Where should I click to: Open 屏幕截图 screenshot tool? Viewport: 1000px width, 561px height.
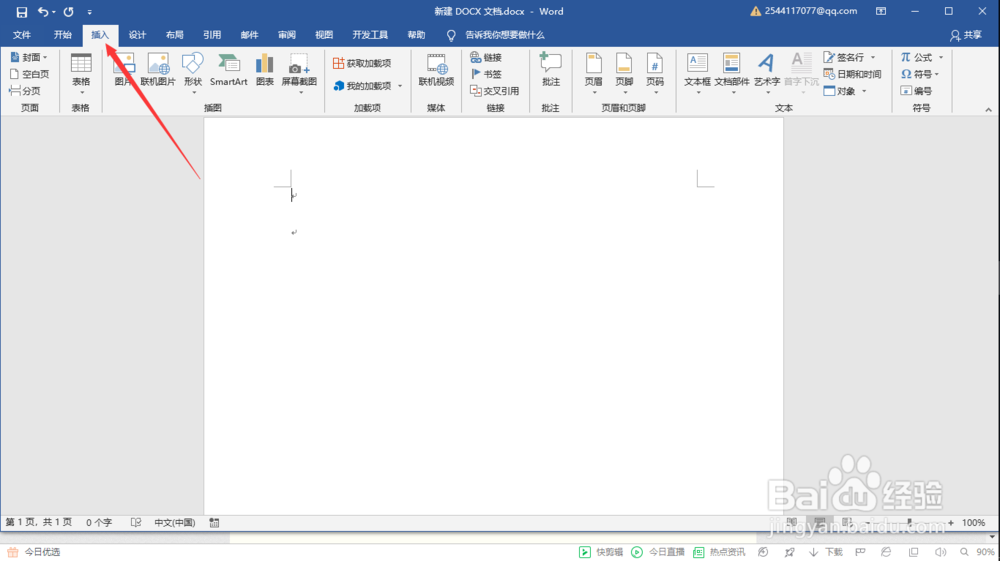click(x=299, y=74)
